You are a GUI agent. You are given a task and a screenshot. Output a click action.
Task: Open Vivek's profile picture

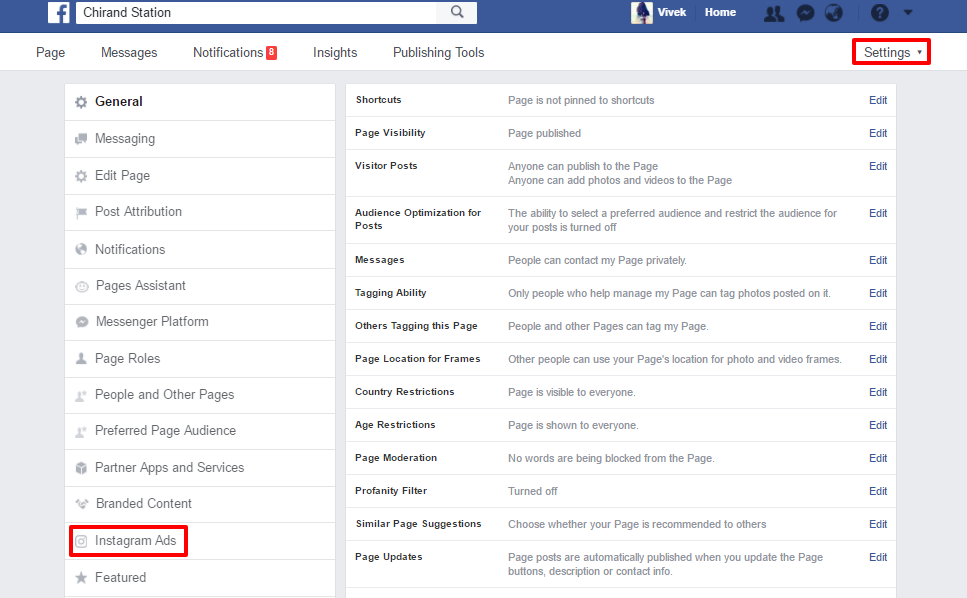pyautogui.click(x=641, y=12)
